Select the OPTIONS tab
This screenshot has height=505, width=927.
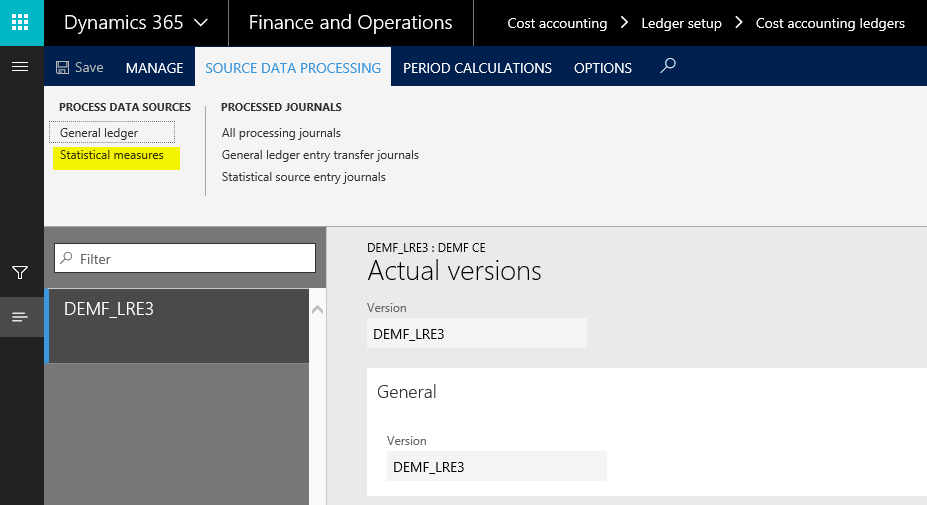[x=602, y=68]
